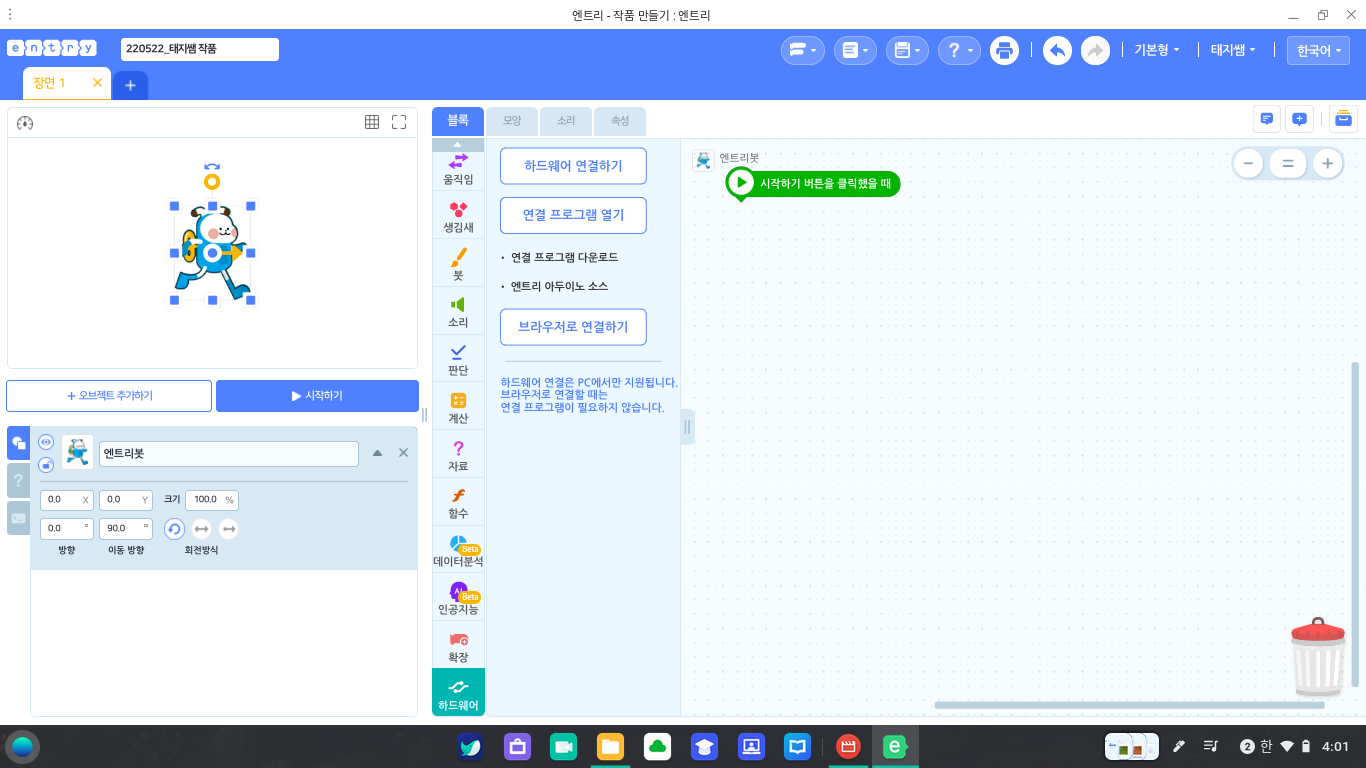1366x768 pixels.
Task: Select horizontal flip rotation method
Action: point(201,529)
